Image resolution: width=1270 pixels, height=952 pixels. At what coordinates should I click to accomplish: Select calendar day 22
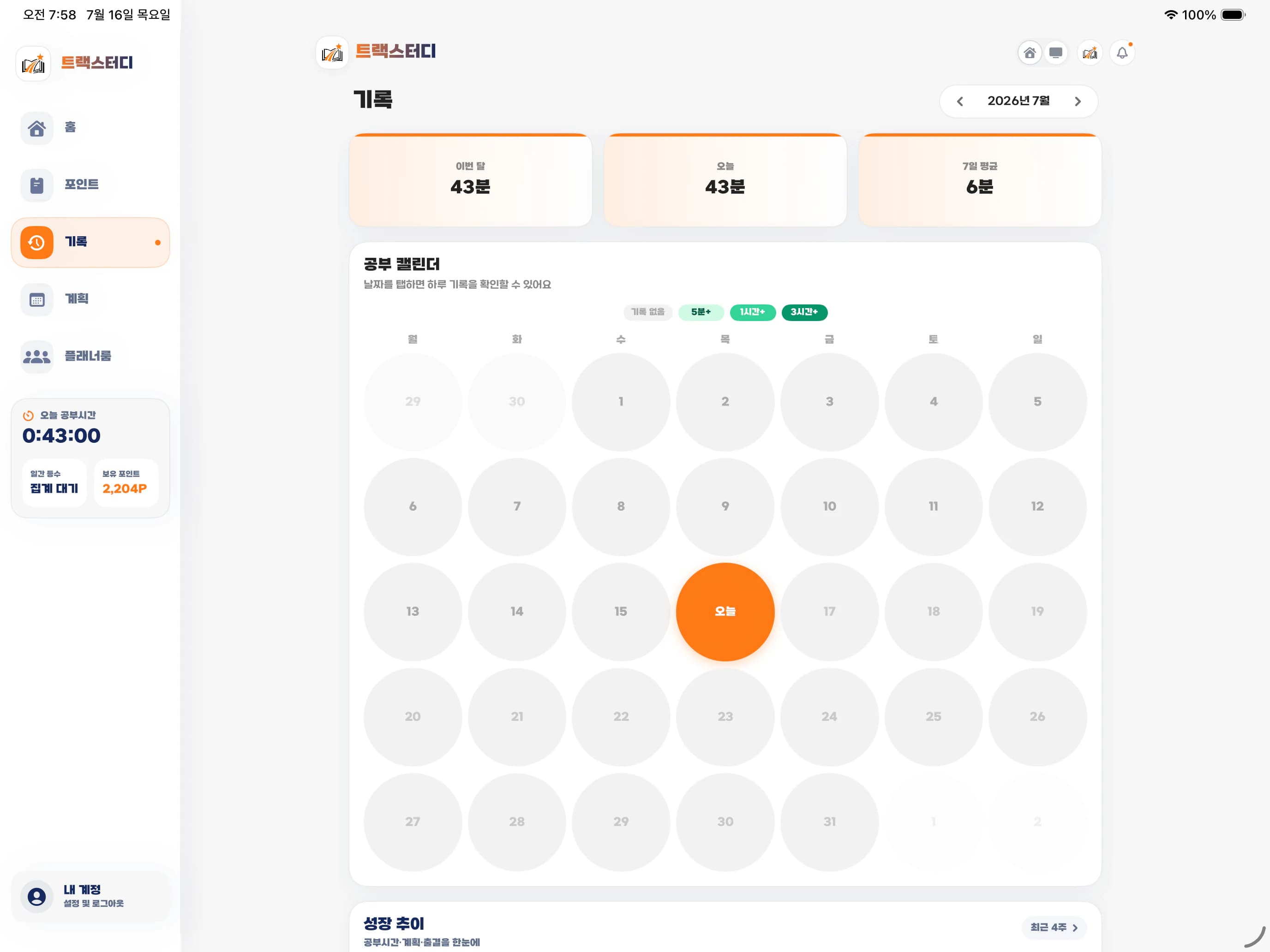[621, 717]
